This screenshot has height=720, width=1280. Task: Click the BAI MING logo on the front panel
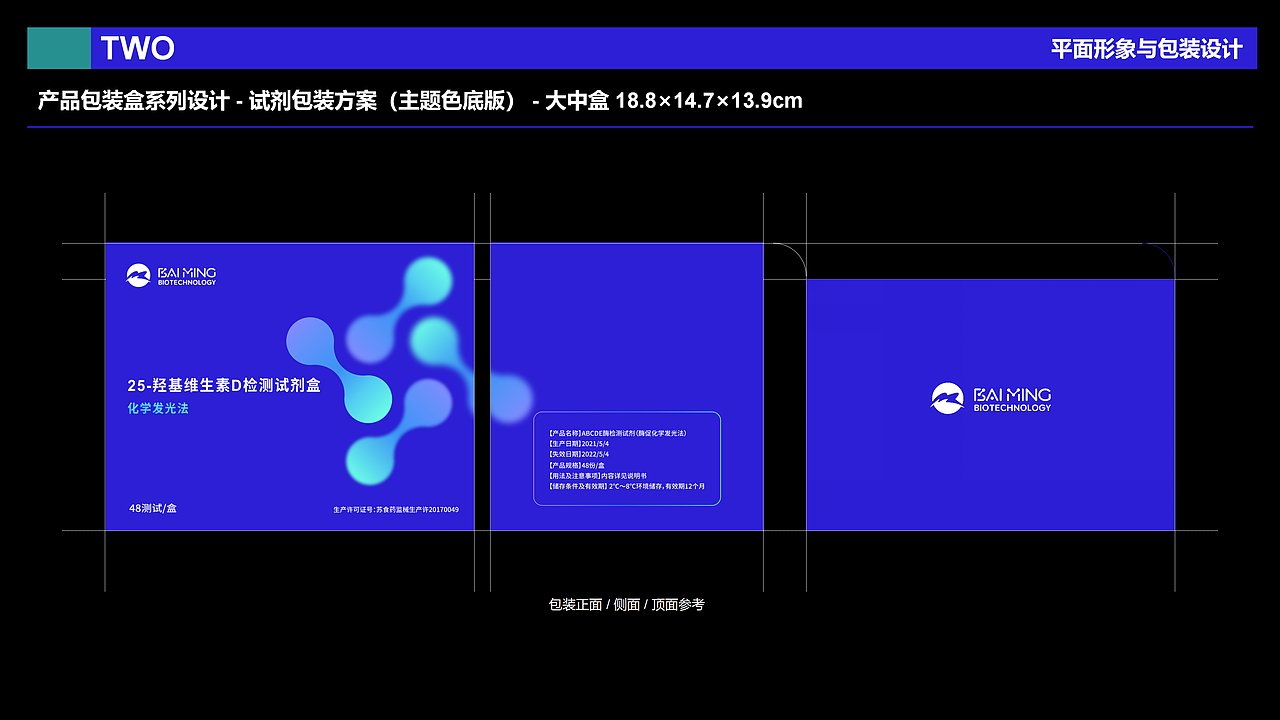pyautogui.click(x=171, y=276)
